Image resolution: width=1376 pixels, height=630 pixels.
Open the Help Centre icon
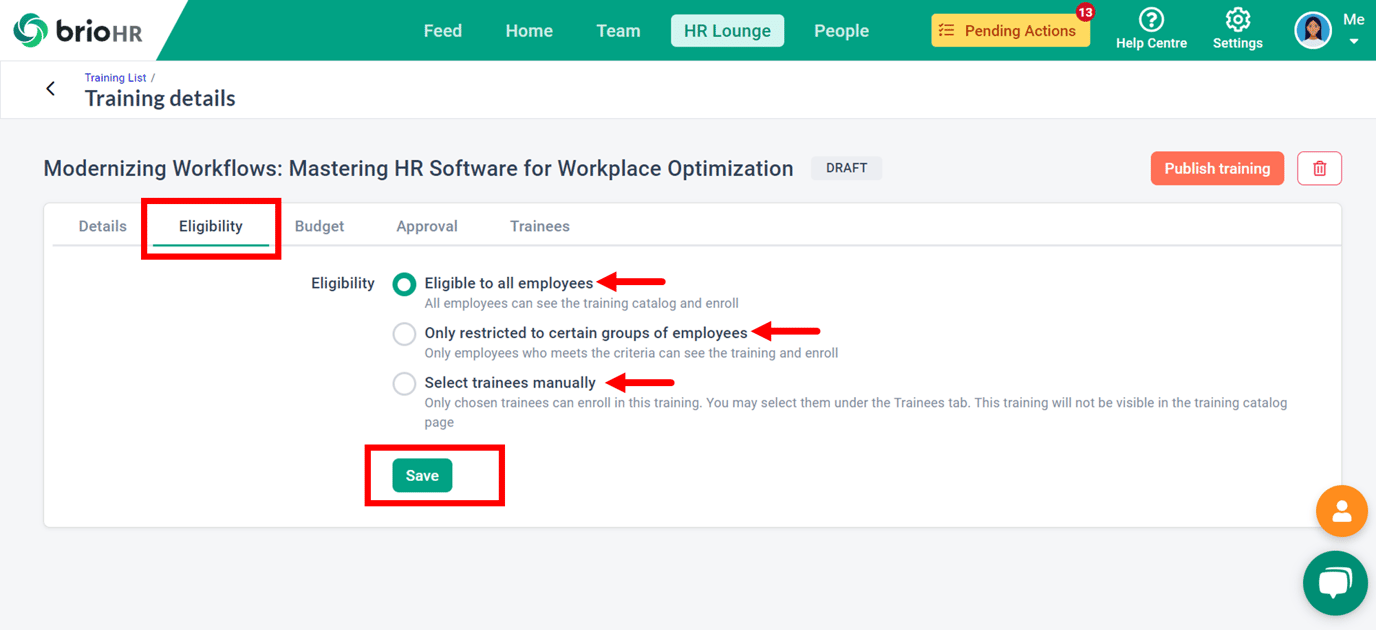pos(1151,20)
